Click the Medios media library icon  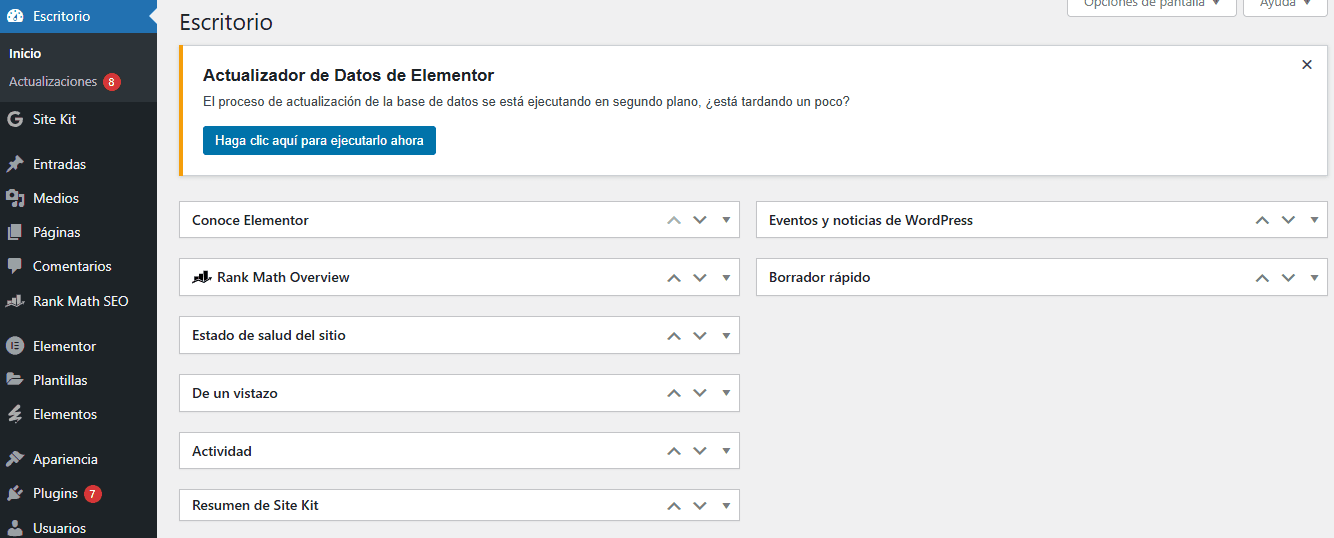(x=15, y=198)
